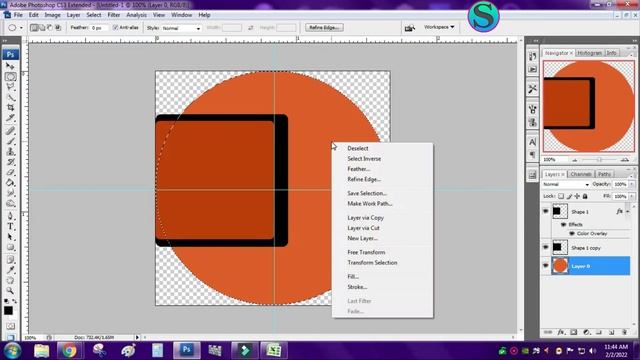Switch to the Channels tab

point(580,174)
